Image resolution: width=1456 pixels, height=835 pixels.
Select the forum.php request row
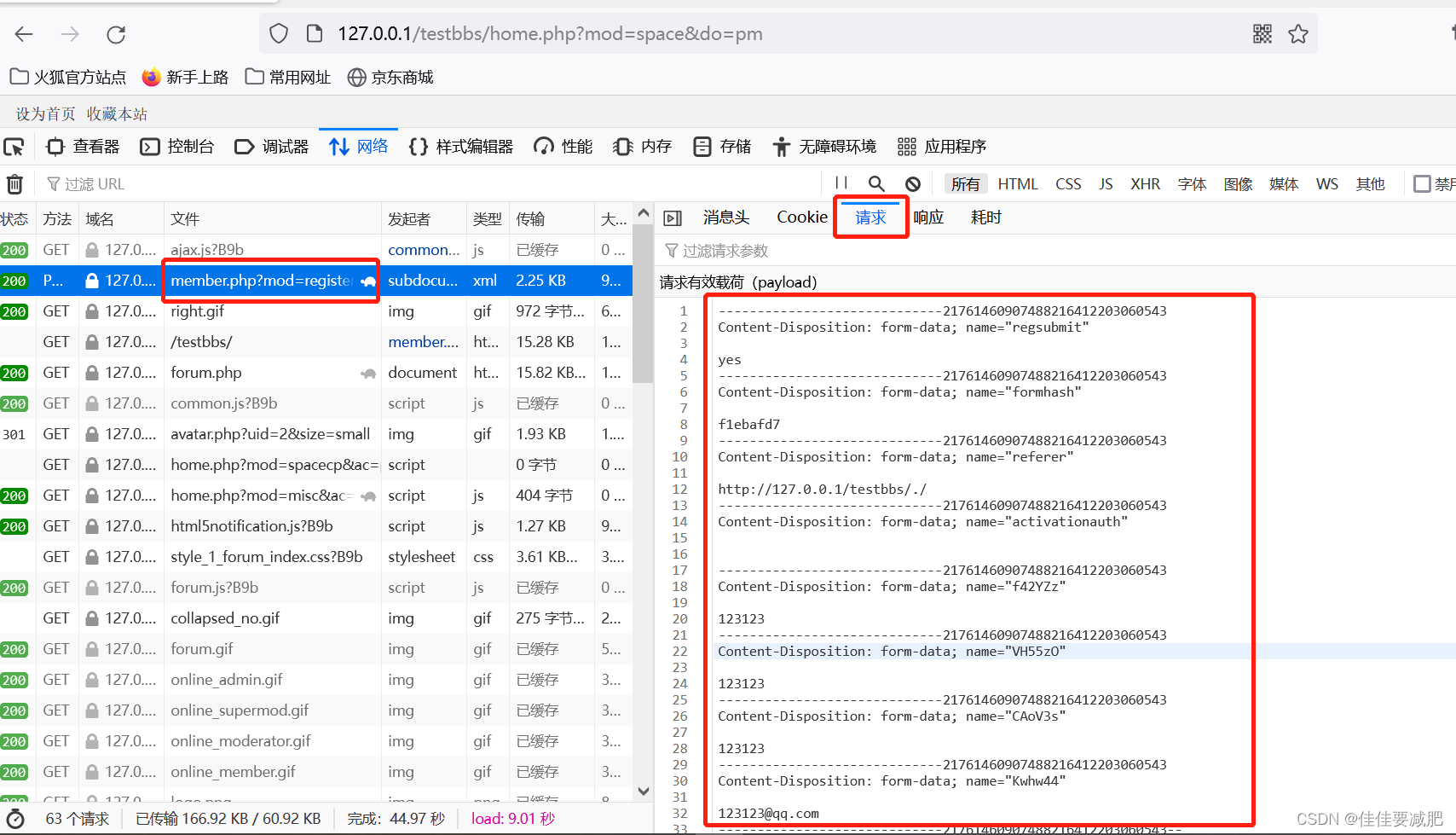click(x=316, y=373)
